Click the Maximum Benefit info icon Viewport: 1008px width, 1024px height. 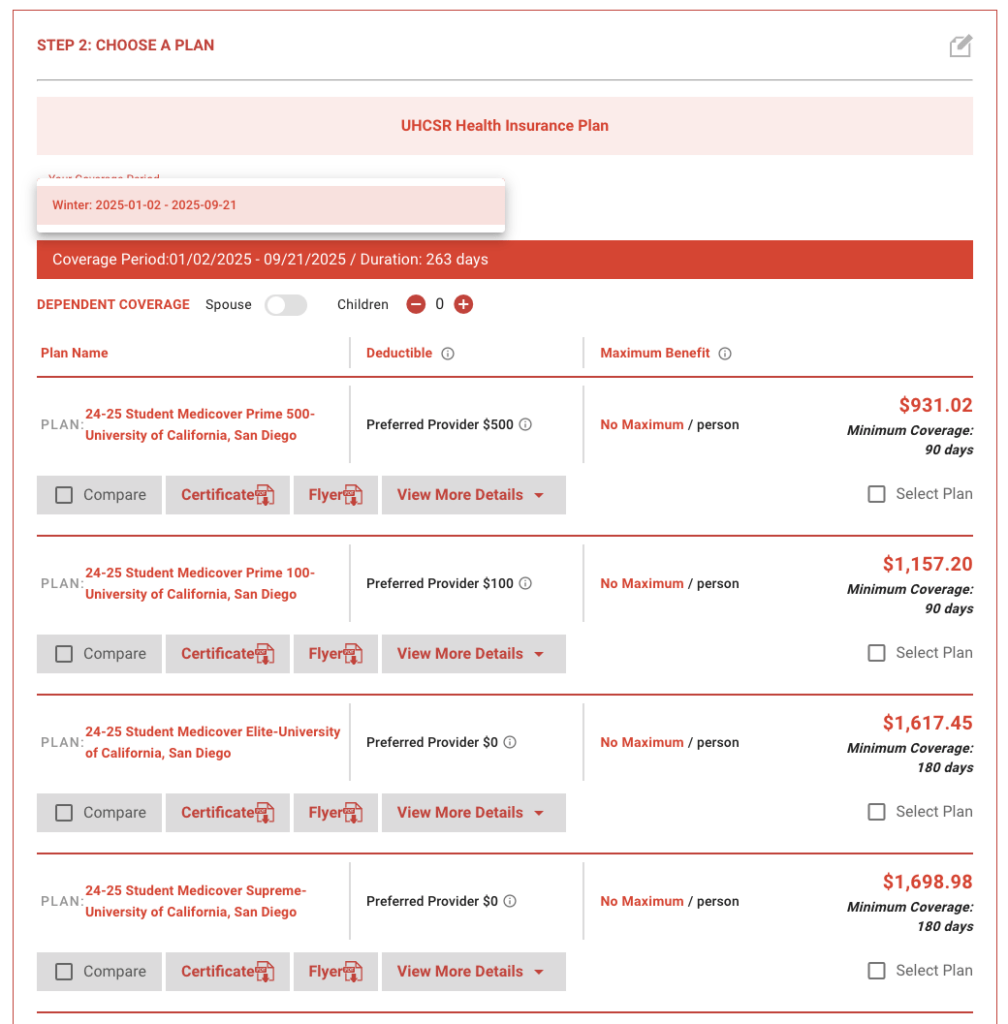tap(725, 353)
